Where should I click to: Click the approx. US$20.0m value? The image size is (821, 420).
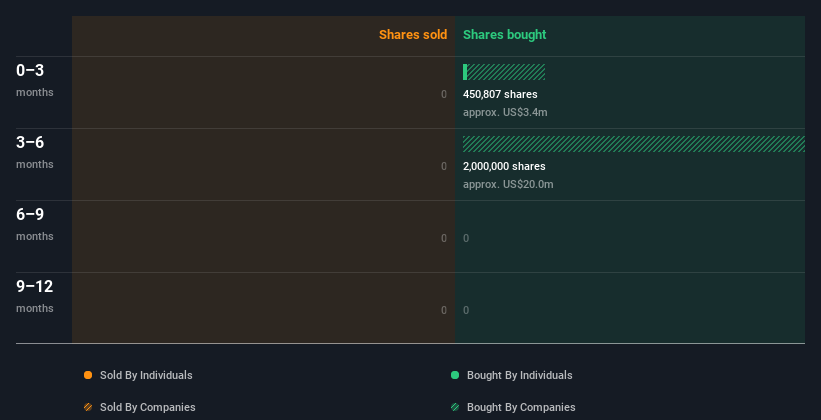click(x=508, y=184)
